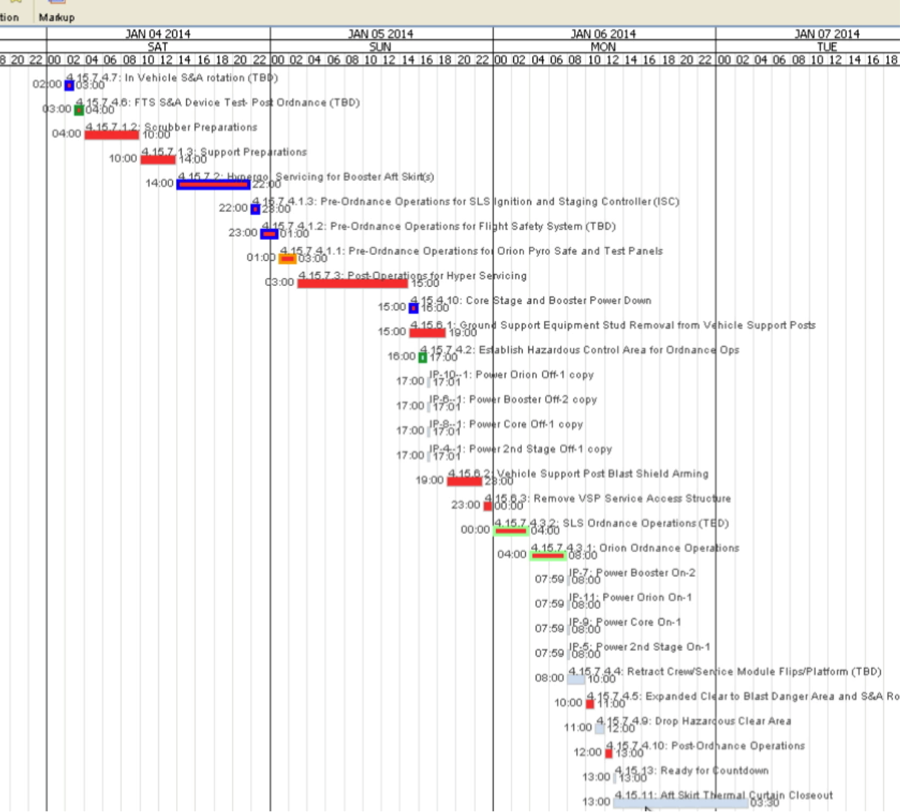Screen dimensions: 900x812
Task: Click the JAN 06 2014 date header
Action: pyautogui.click(x=603, y=34)
